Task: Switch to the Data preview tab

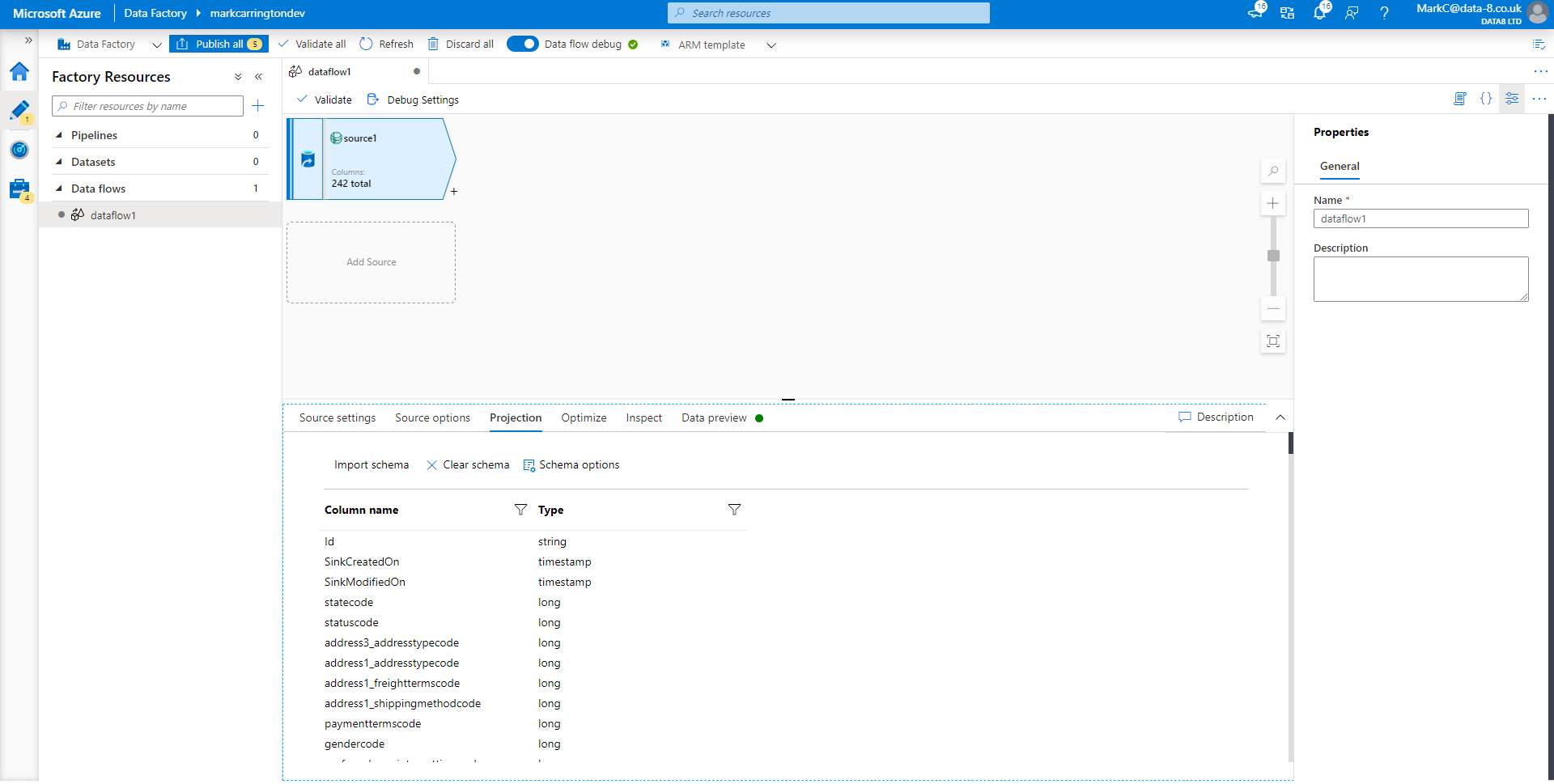Action: pyautogui.click(x=713, y=417)
